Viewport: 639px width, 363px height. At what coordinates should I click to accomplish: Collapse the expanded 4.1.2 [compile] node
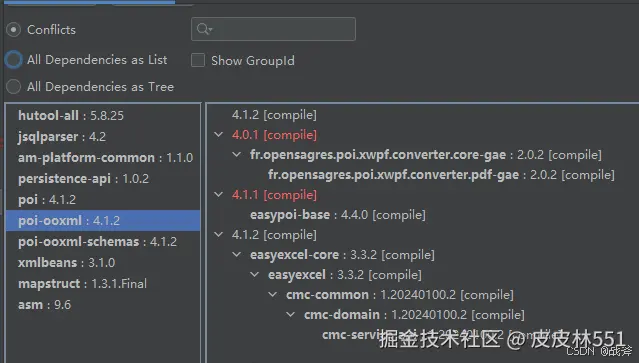coord(219,234)
